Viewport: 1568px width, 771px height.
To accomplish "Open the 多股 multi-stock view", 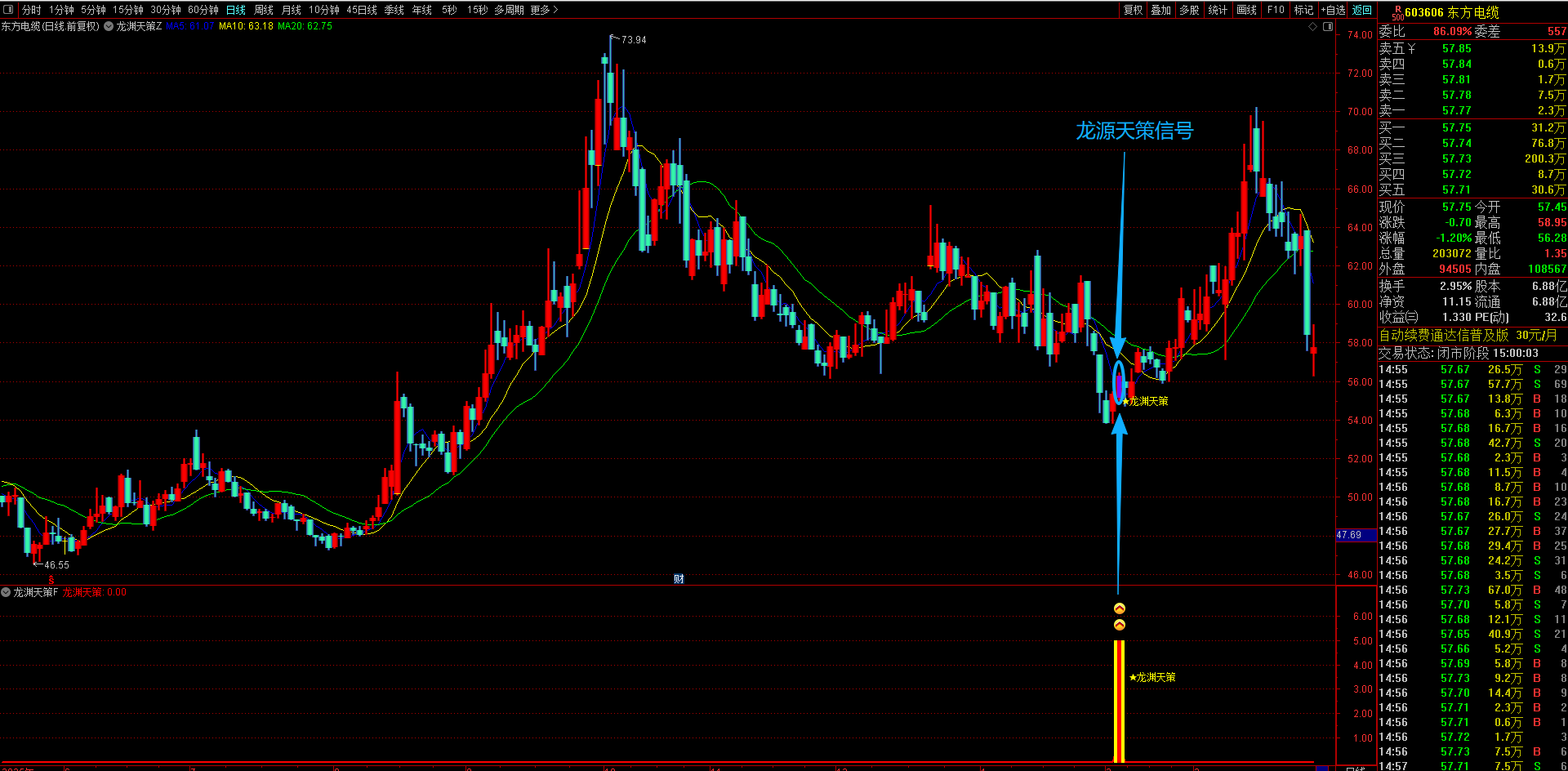I will pos(1190,10).
